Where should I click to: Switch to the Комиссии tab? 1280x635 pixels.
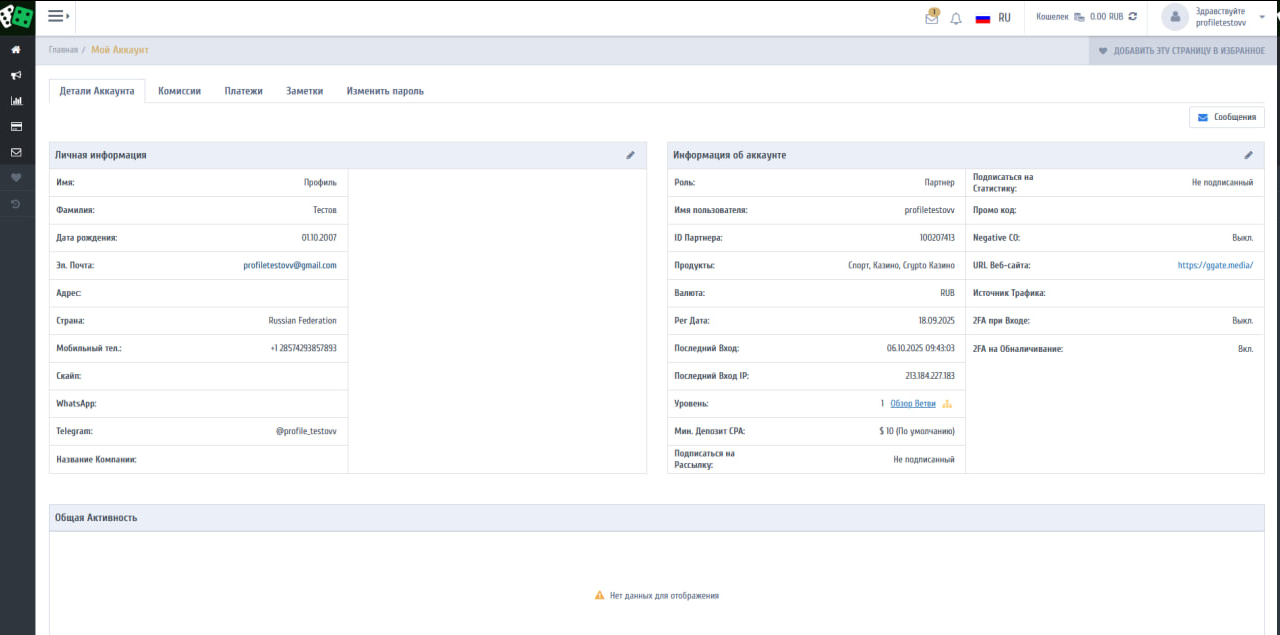pyautogui.click(x=179, y=91)
